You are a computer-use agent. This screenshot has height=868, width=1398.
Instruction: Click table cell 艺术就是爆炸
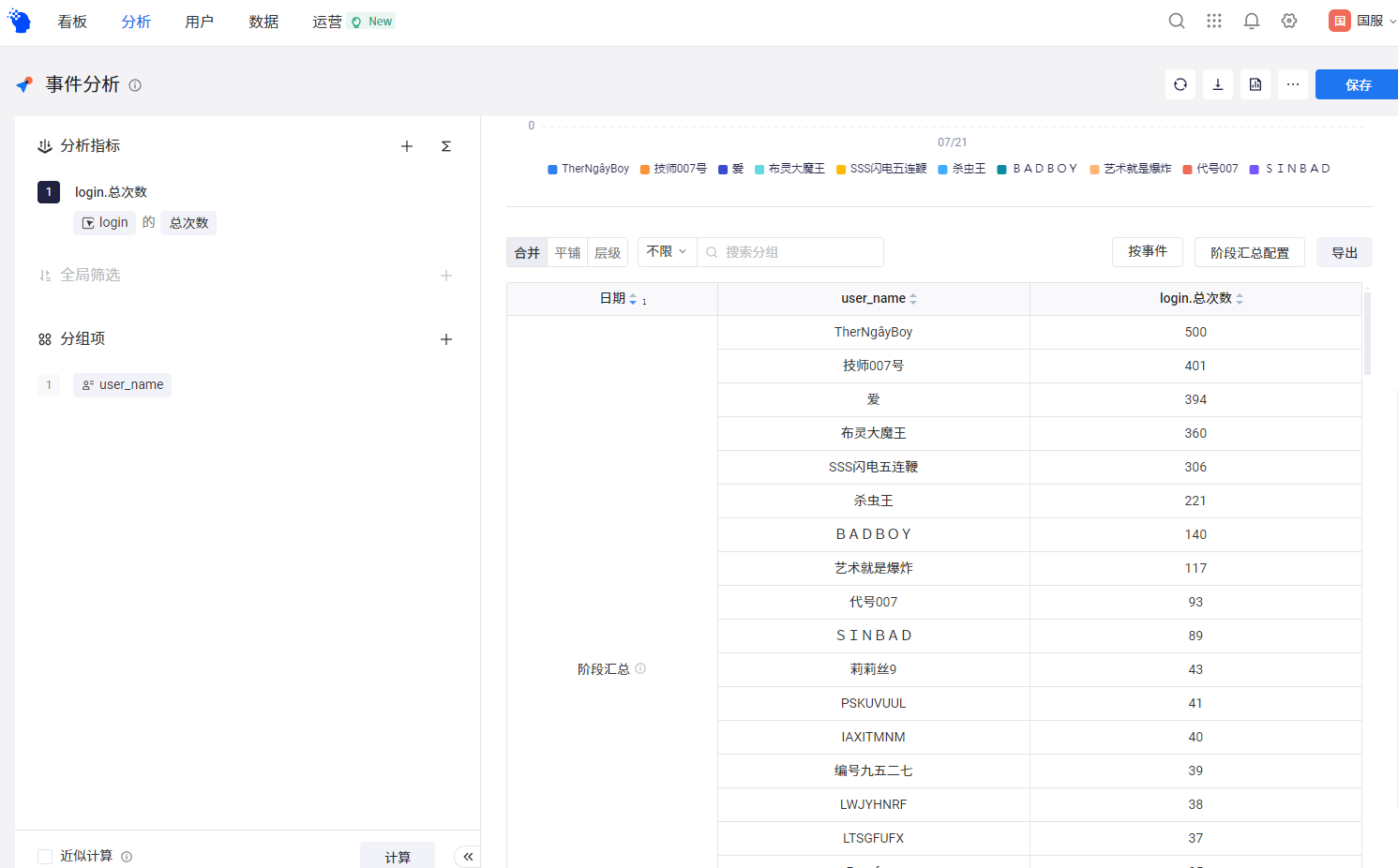(x=874, y=568)
